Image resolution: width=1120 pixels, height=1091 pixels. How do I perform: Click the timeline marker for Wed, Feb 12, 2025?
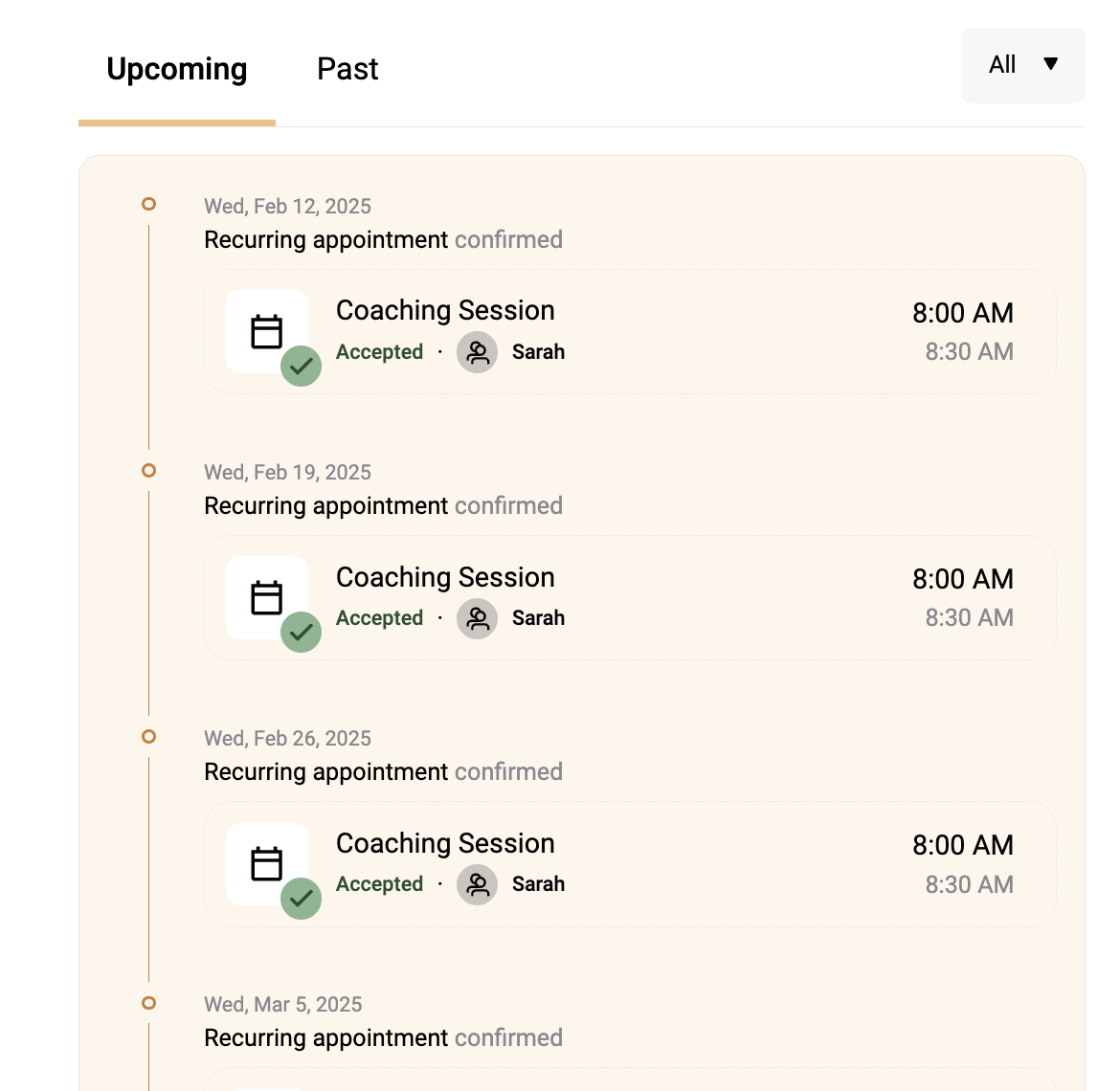click(148, 204)
